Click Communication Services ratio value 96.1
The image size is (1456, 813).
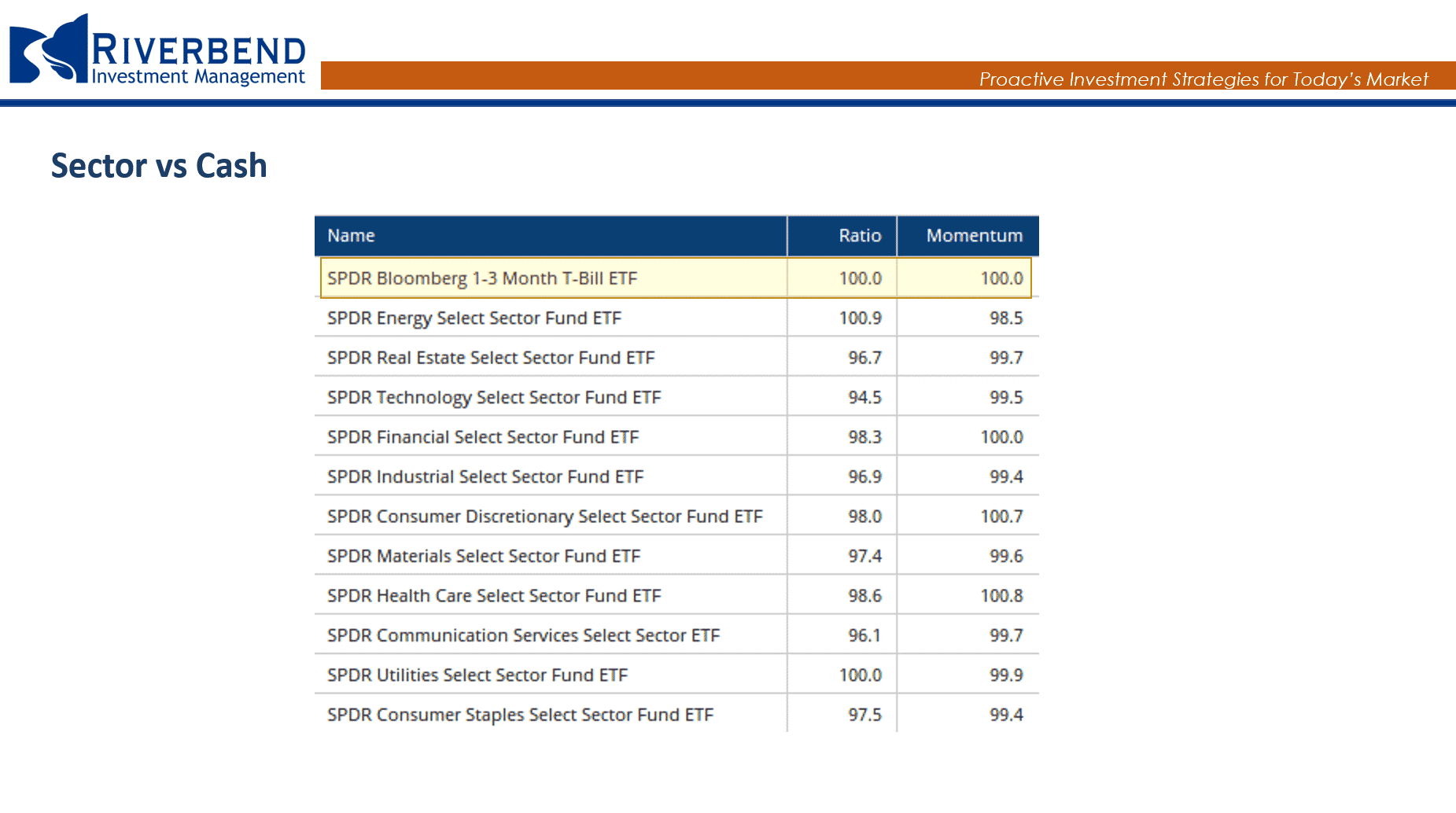[x=864, y=635]
